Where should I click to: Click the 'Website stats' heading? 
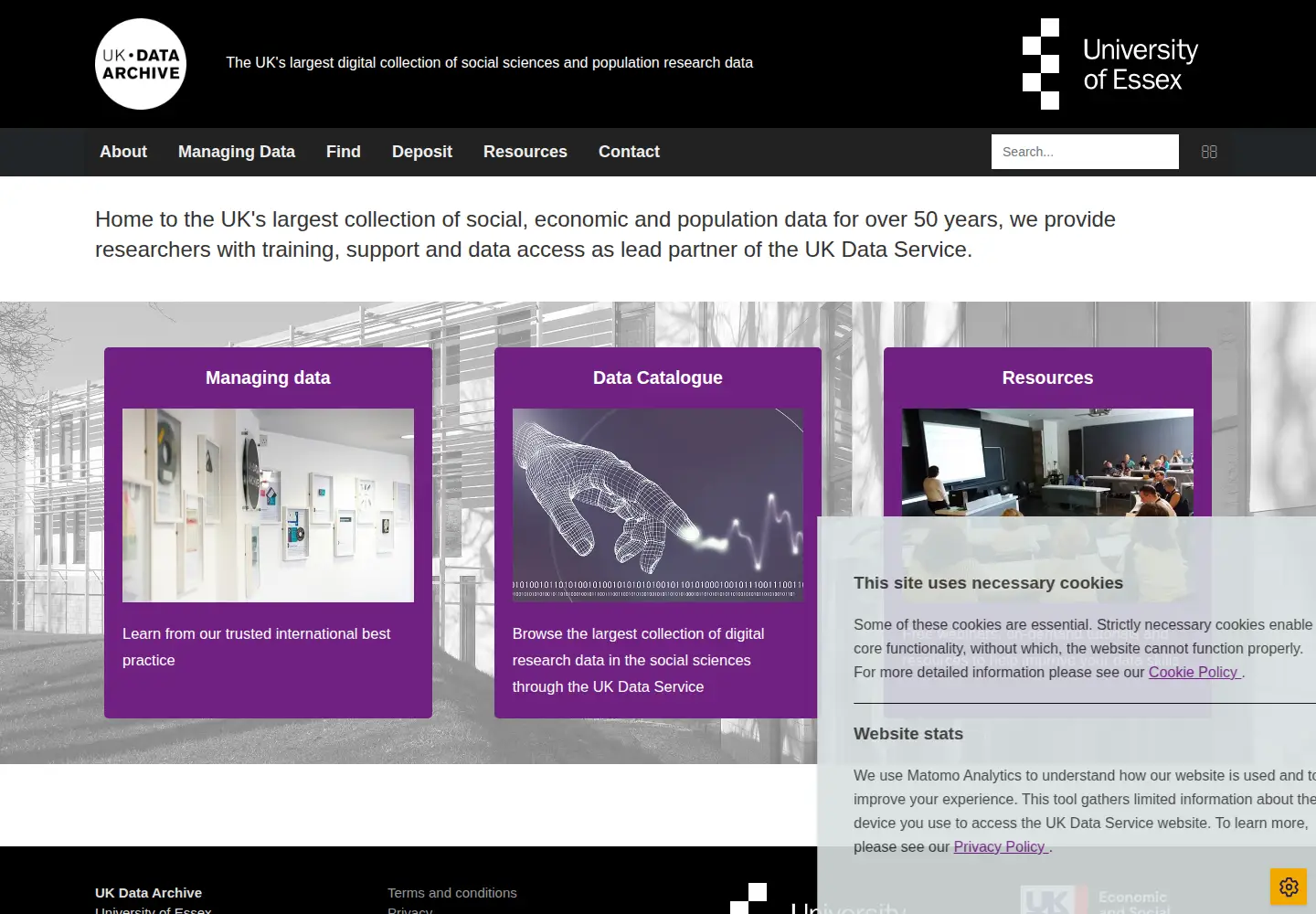click(908, 734)
